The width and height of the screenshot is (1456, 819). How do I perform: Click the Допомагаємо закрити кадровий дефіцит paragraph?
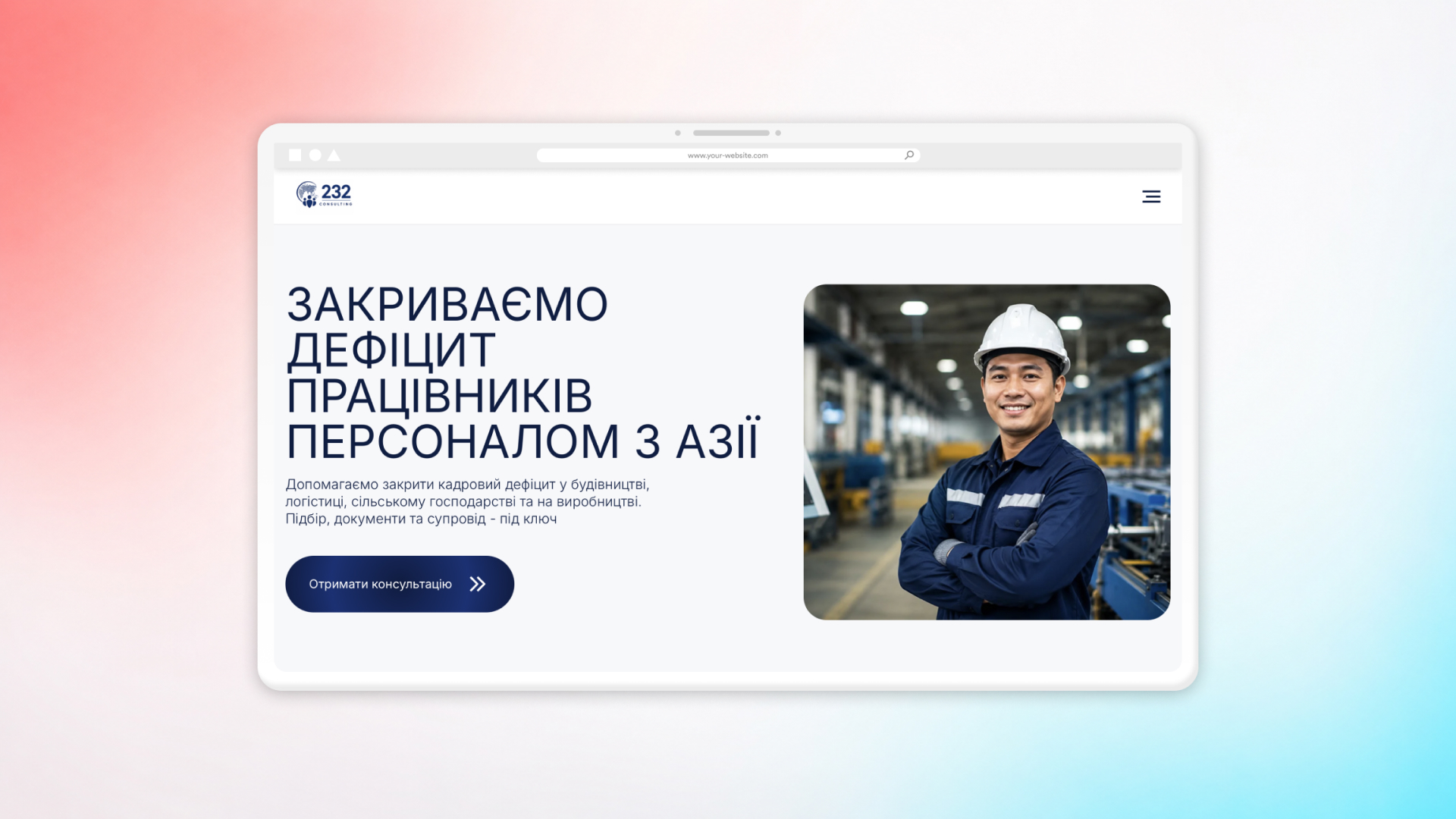(467, 501)
